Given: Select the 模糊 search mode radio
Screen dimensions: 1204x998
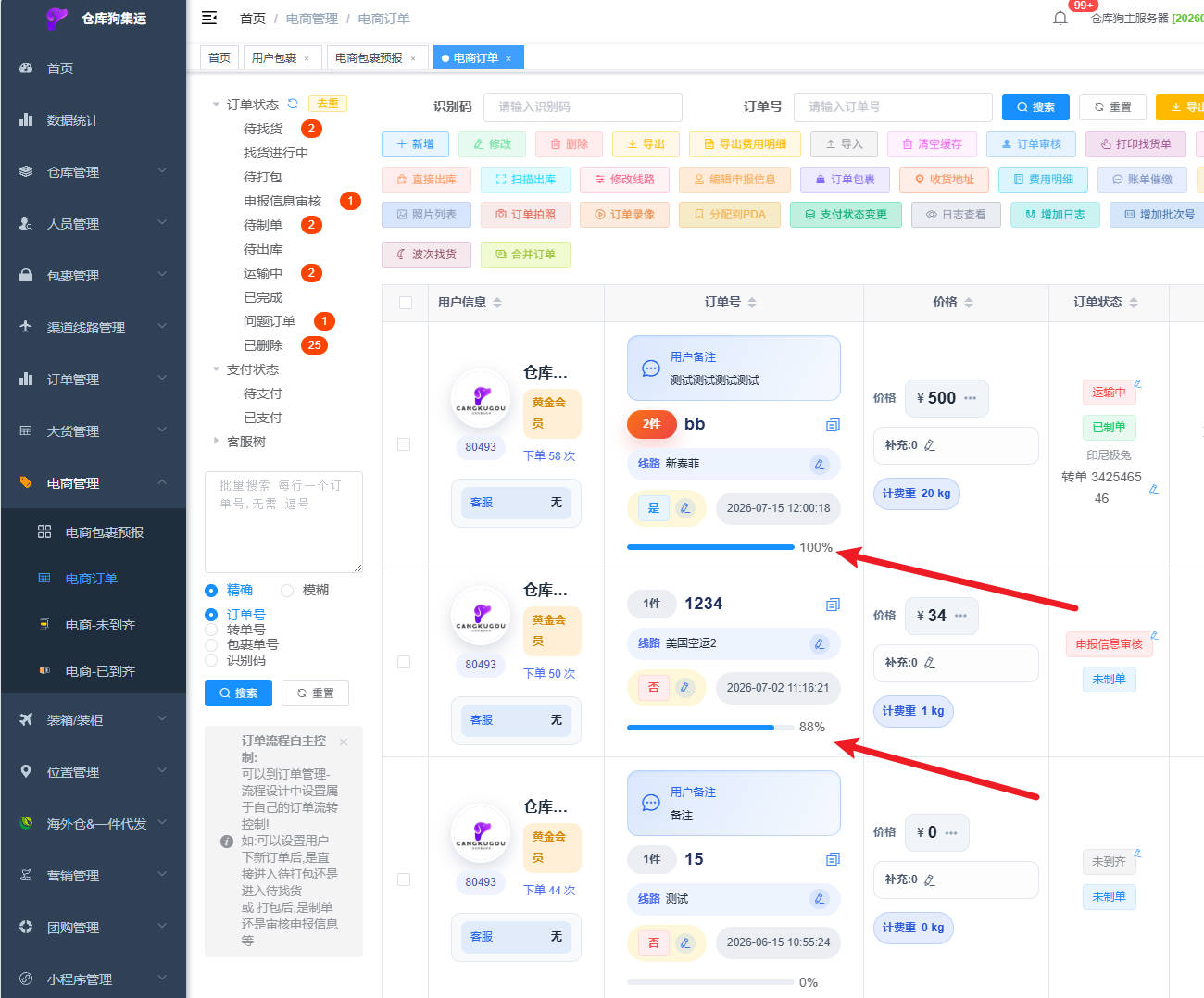Looking at the screenshot, I should click(x=287, y=591).
